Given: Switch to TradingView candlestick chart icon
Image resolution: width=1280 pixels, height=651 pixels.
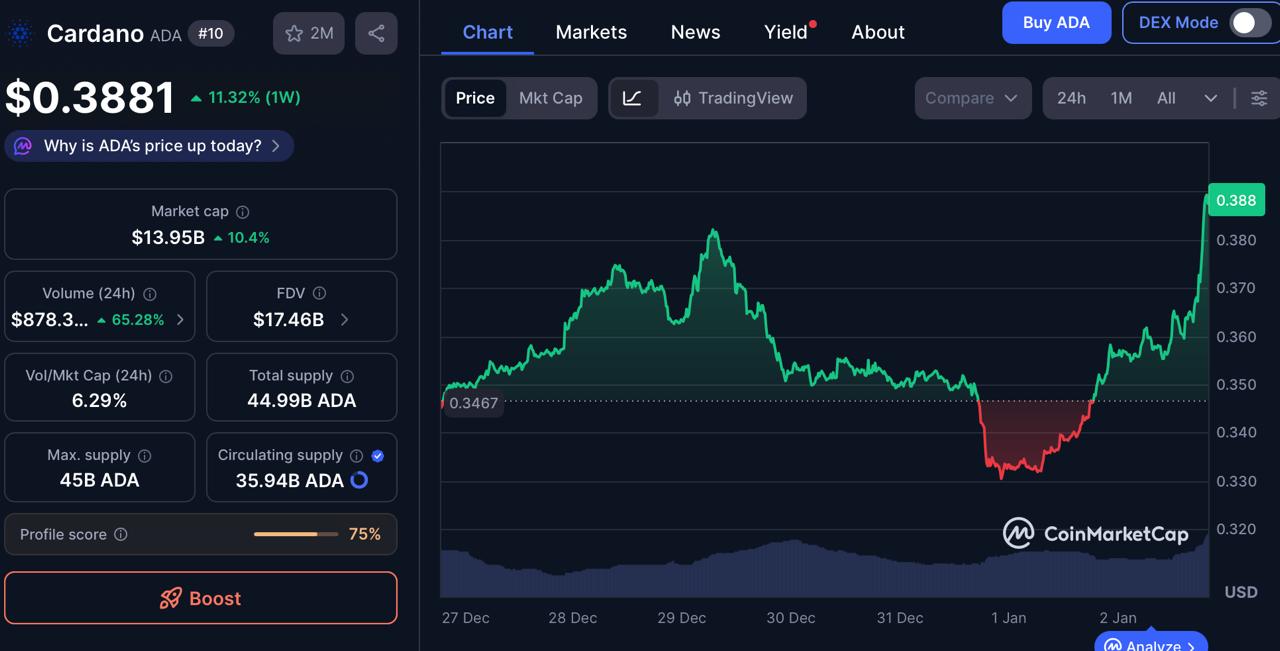Looking at the screenshot, I should tap(686, 98).
